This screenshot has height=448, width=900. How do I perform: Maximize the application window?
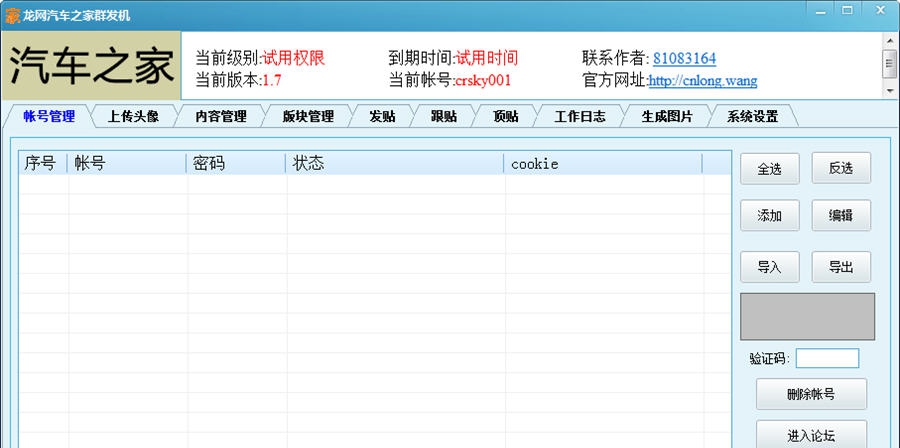tap(847, 11)
